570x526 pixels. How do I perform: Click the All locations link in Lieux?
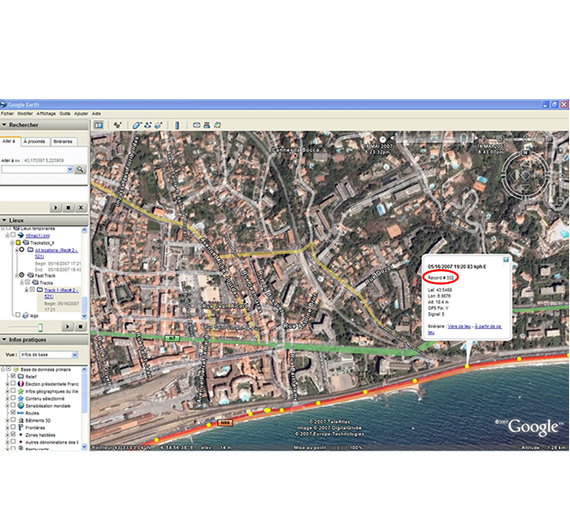(x=56, y=253)
